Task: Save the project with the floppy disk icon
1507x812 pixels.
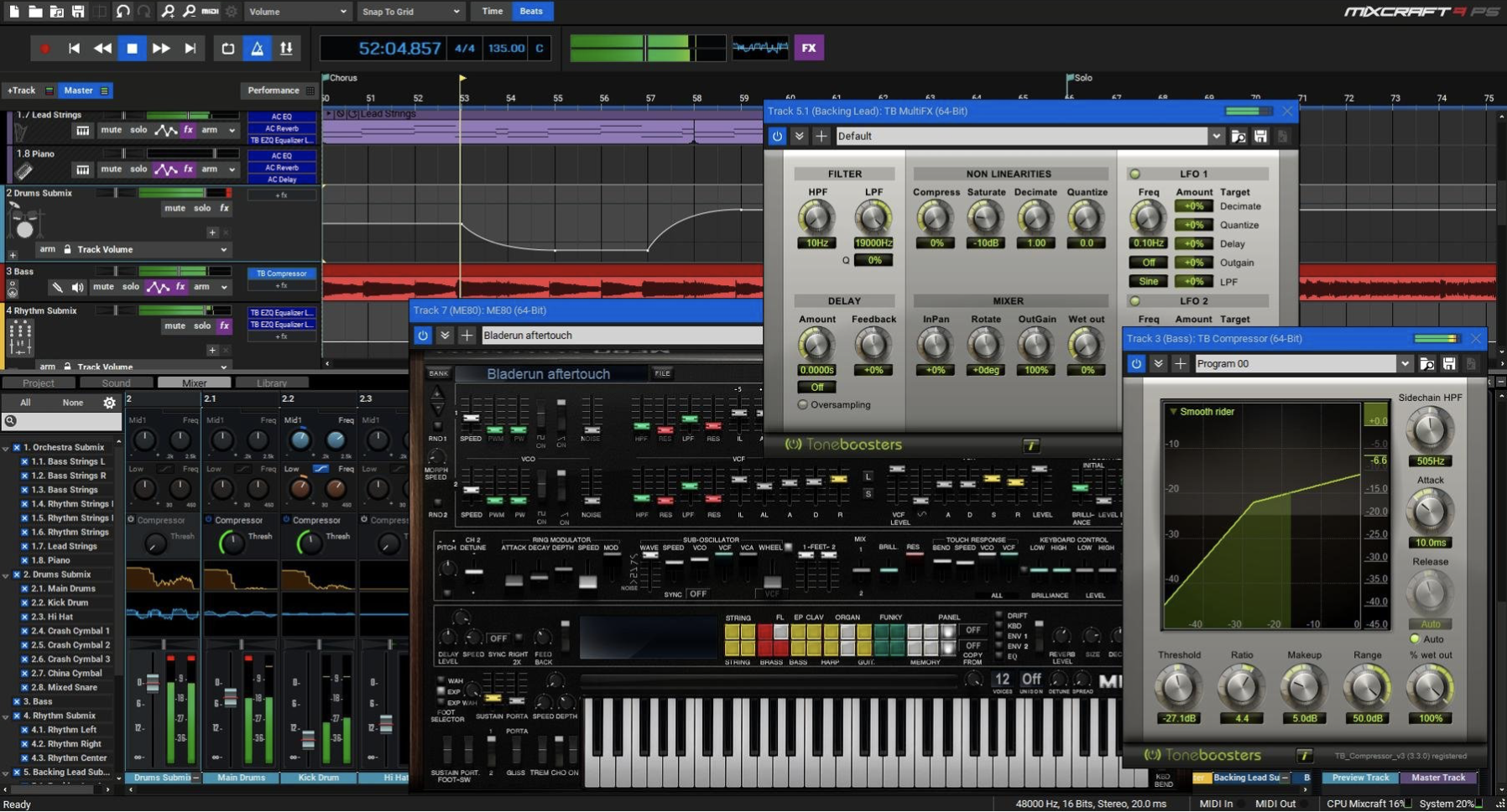Action: [77, 12]
